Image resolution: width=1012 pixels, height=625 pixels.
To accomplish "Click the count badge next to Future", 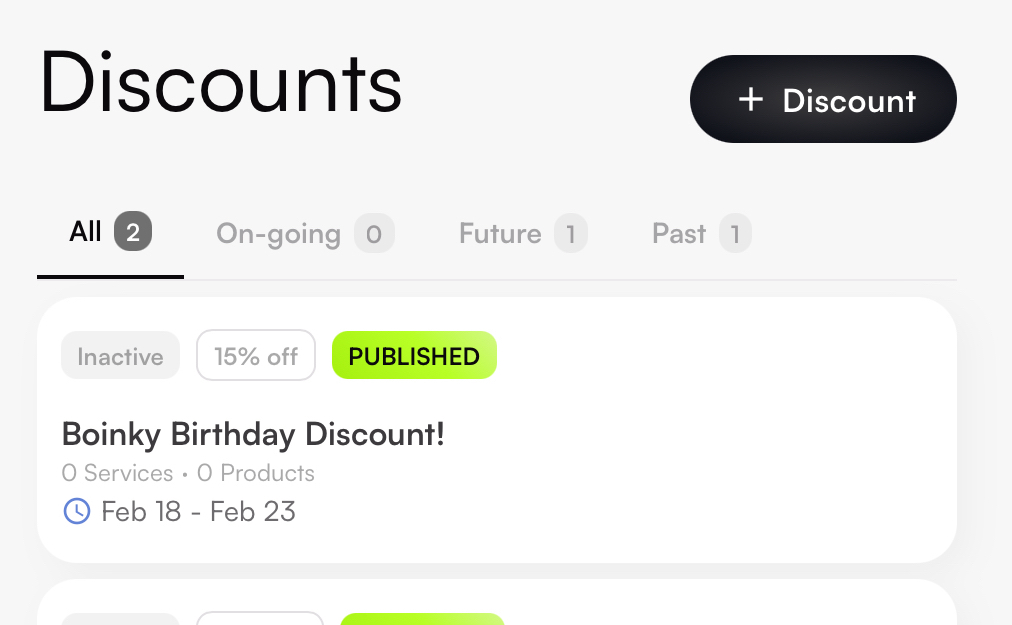I will pos(571,234).
